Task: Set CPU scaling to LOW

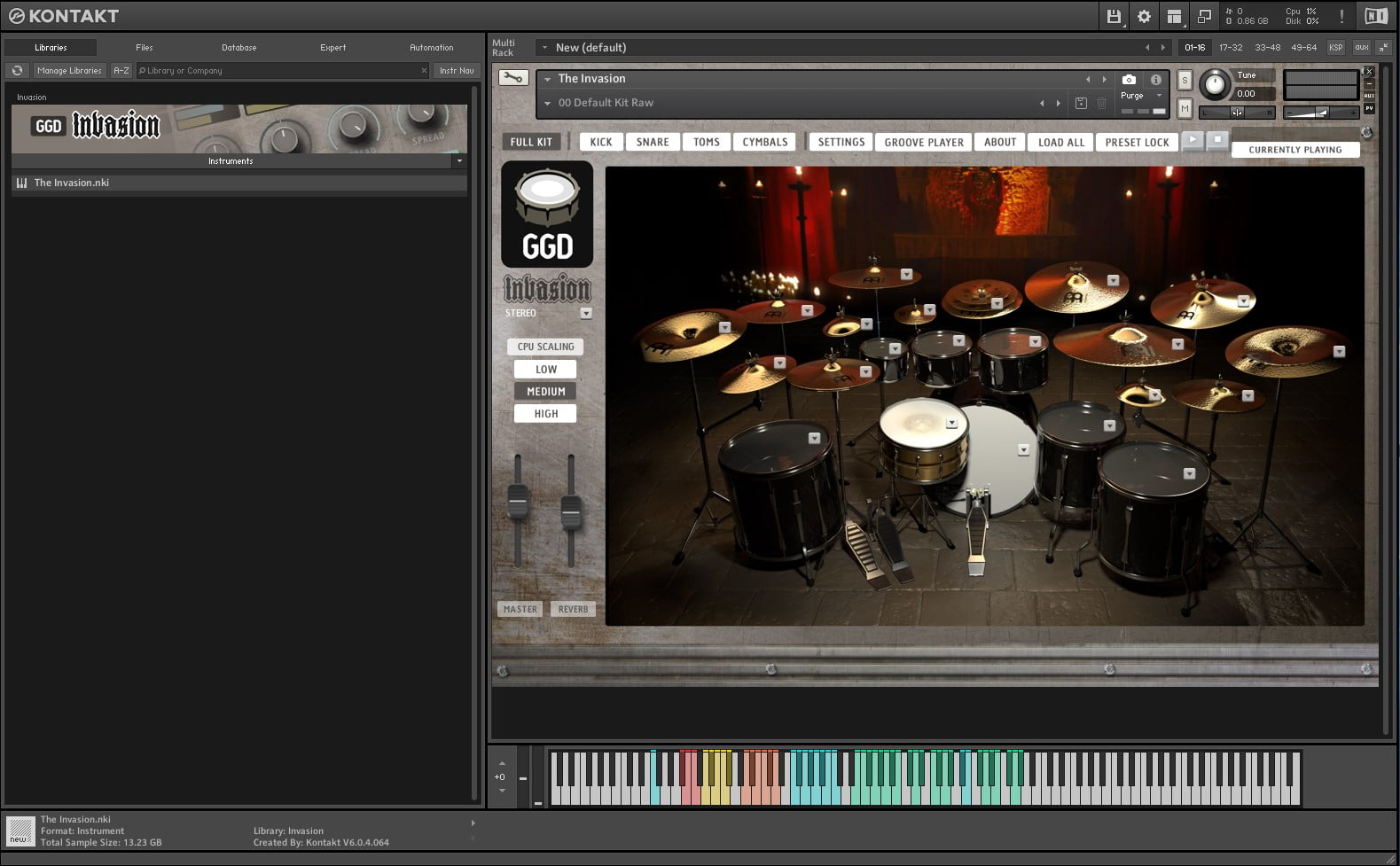Action: tap(545, 369)
